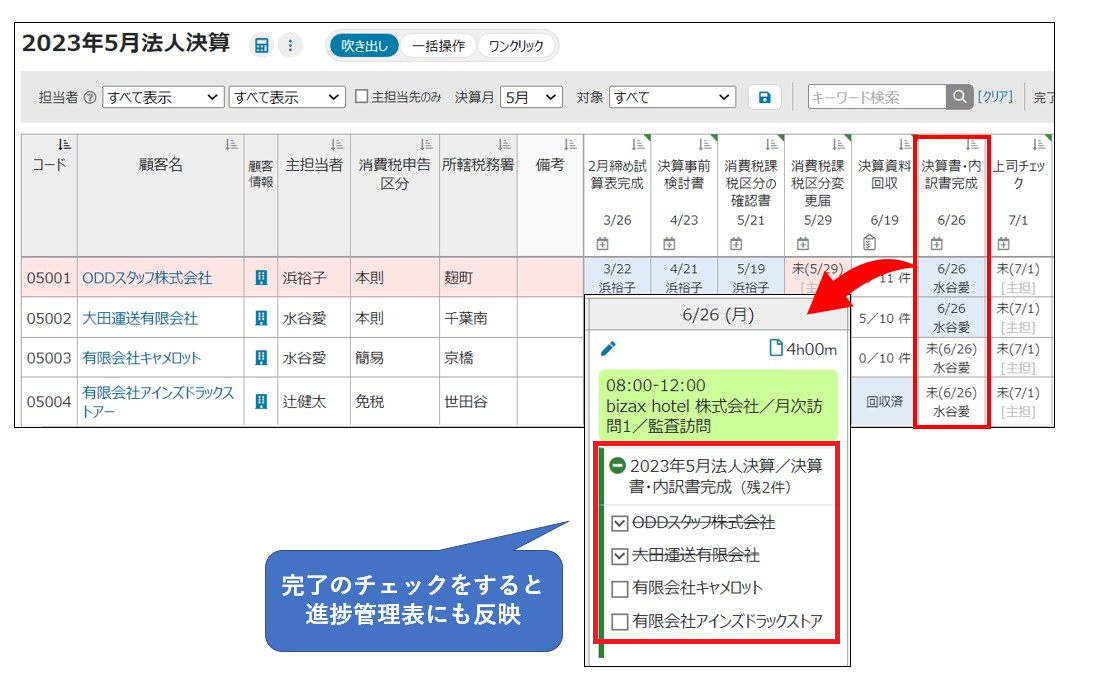Open the 対象 dropdown showing すべて

[672, 97]
